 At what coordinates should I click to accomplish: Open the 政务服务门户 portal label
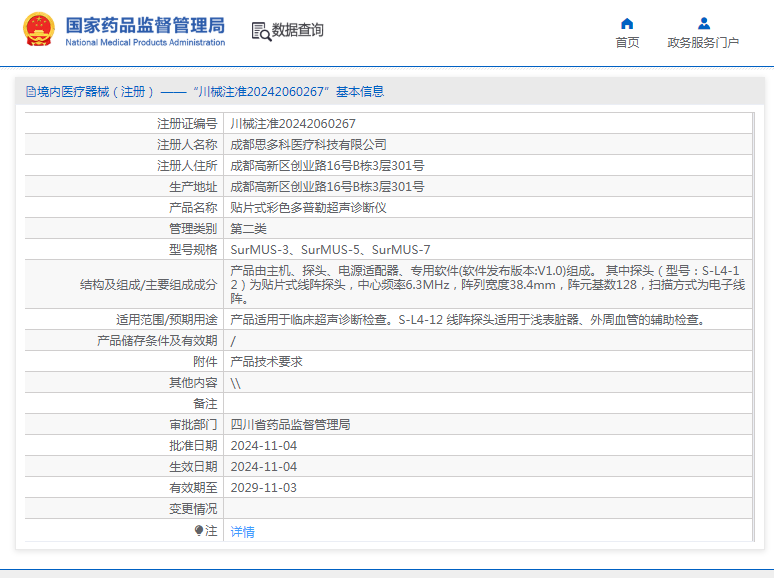703,43
